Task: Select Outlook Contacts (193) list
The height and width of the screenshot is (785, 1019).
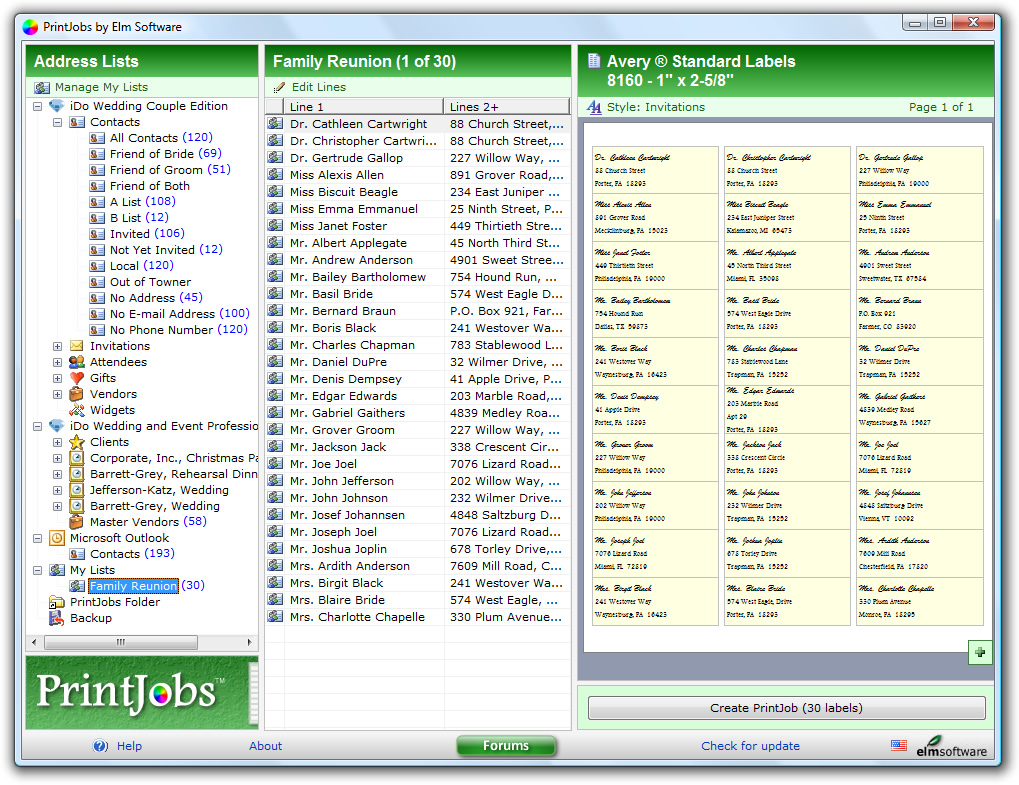Action: click(x=133, y=554)
